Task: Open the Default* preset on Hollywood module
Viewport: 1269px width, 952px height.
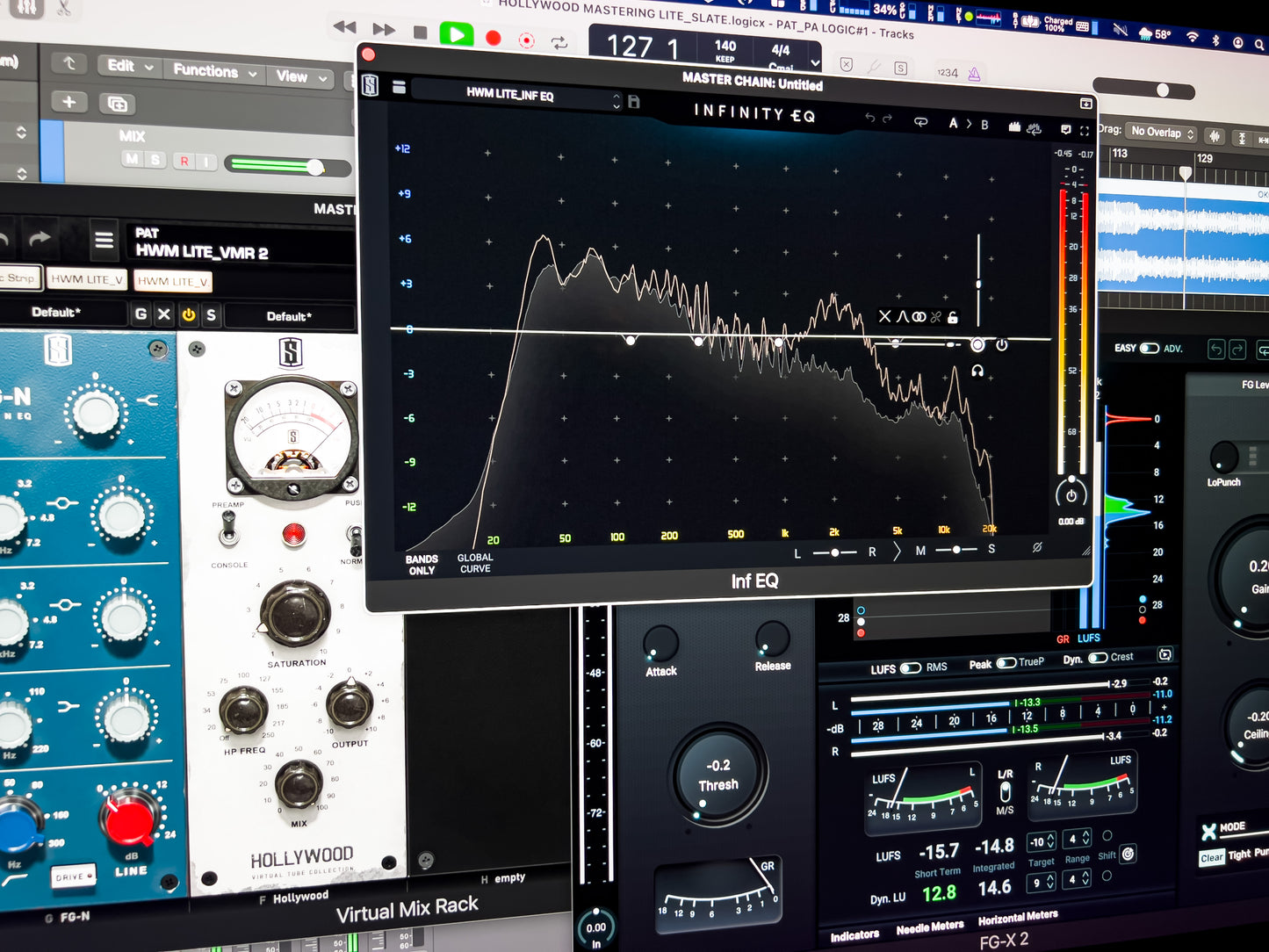Action: [x=289, y=316]
